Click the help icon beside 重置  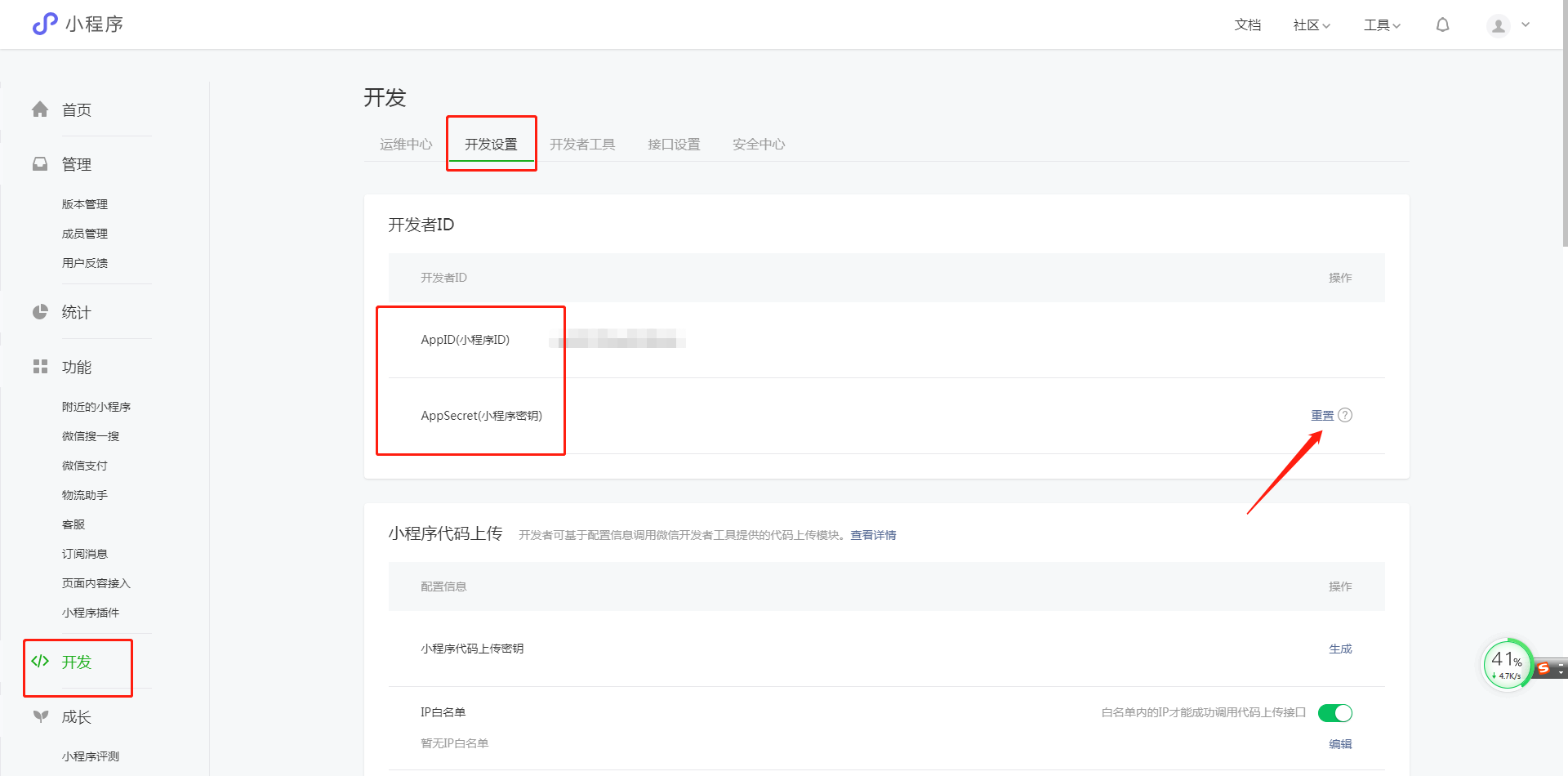(x=1345, y=415)
